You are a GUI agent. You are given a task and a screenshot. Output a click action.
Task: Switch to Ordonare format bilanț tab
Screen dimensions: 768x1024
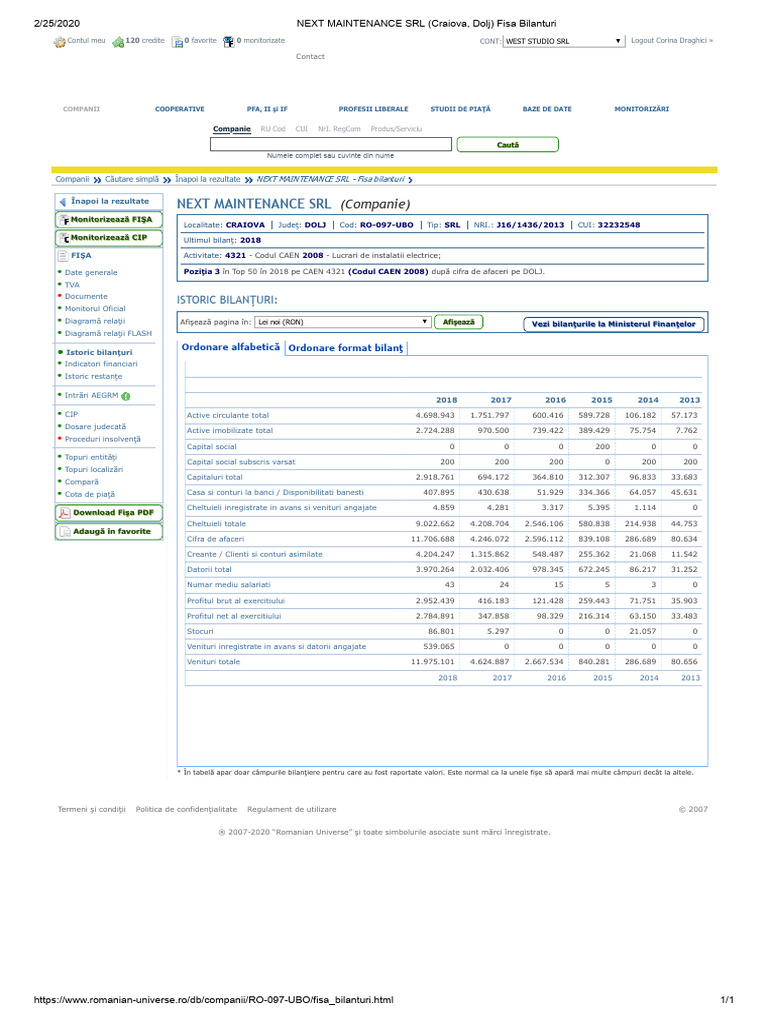pos(346,348)
